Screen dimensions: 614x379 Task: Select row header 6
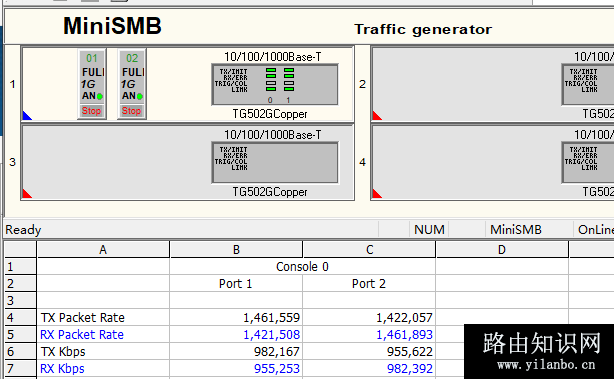20,352
